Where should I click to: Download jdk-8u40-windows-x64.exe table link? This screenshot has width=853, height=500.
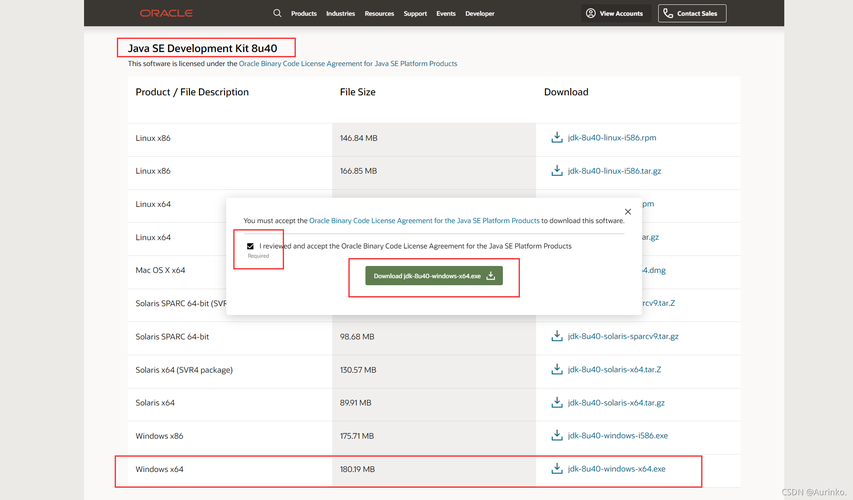coord(616,468)
